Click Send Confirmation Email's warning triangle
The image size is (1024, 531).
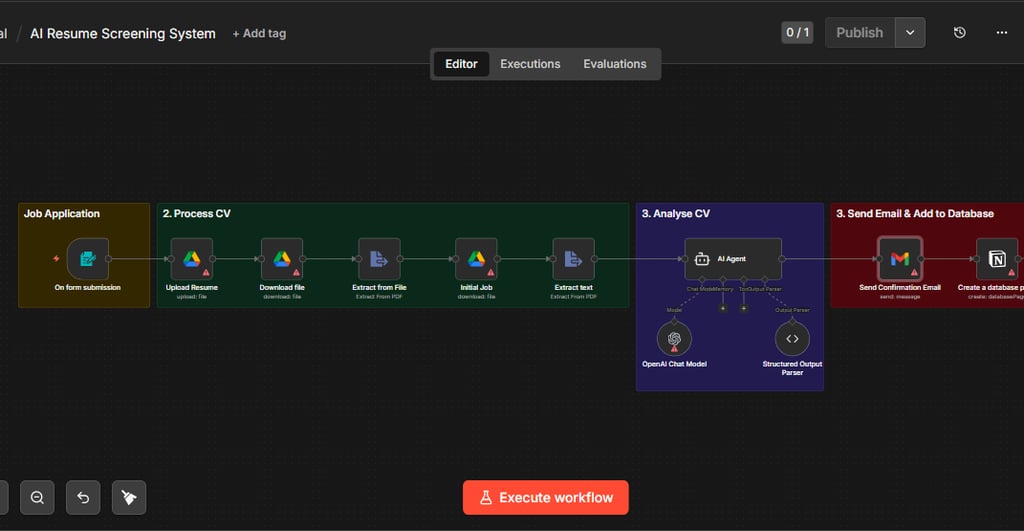pos(914,273)
